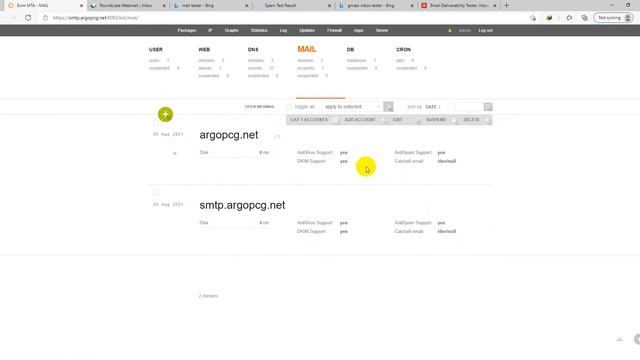Viewport: 640px width, 360px height.
Task: Switch to the DNS section tab
Action: pyautogui.click(x=253, y=49)
